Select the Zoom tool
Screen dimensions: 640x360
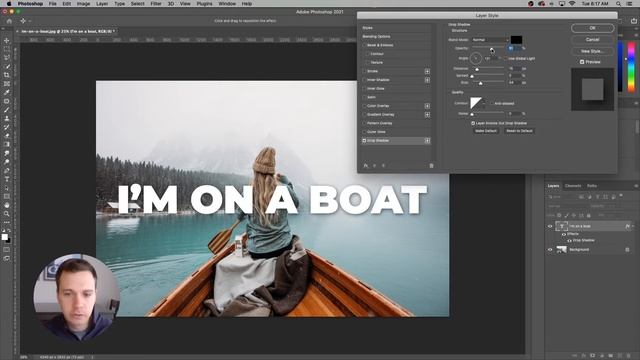[7, 213]
